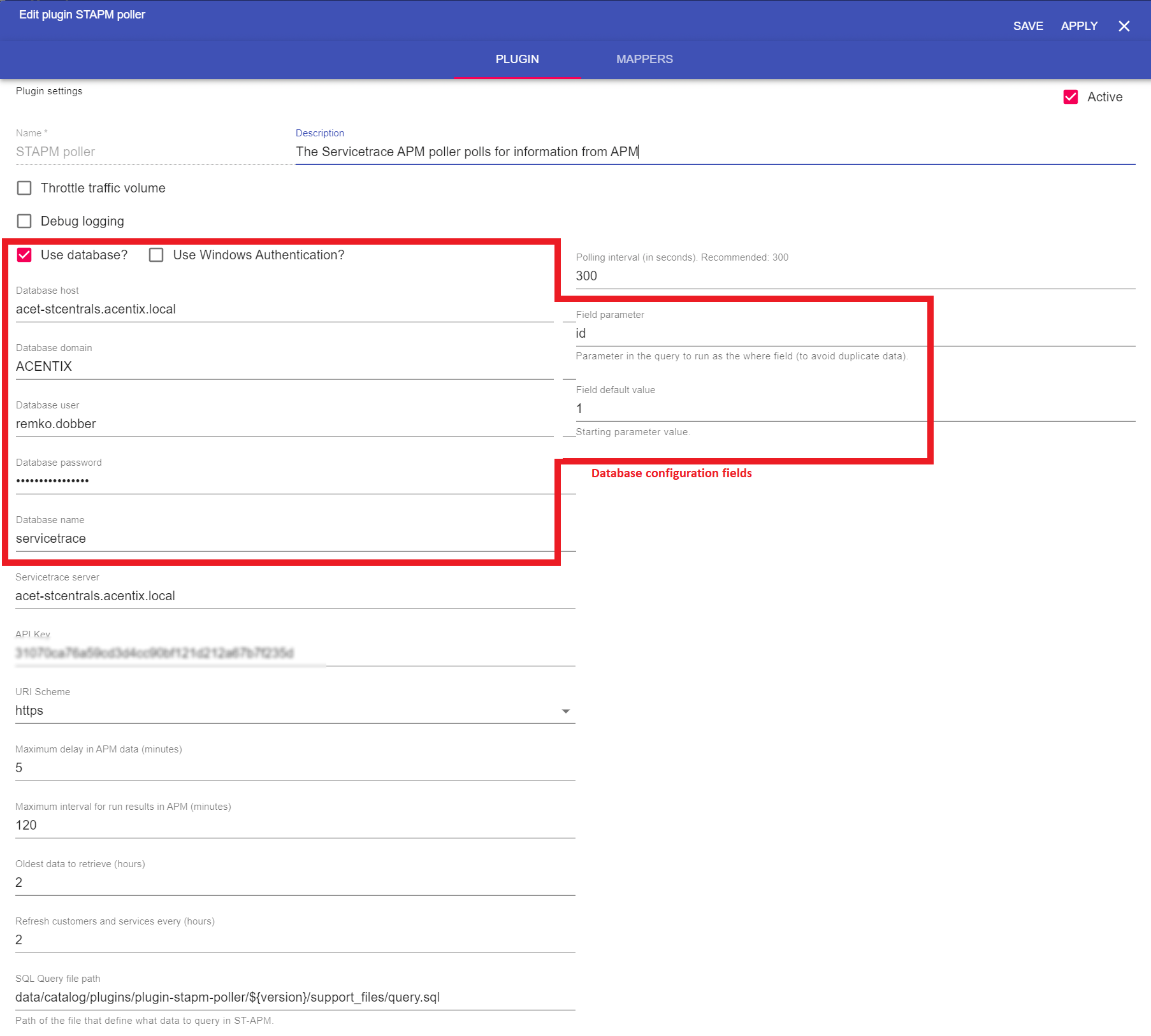The height and width of the screenshot is (1036, 1151).
Task: Uncheck the Active checkbox
Action: click(x=1071, y=97)
